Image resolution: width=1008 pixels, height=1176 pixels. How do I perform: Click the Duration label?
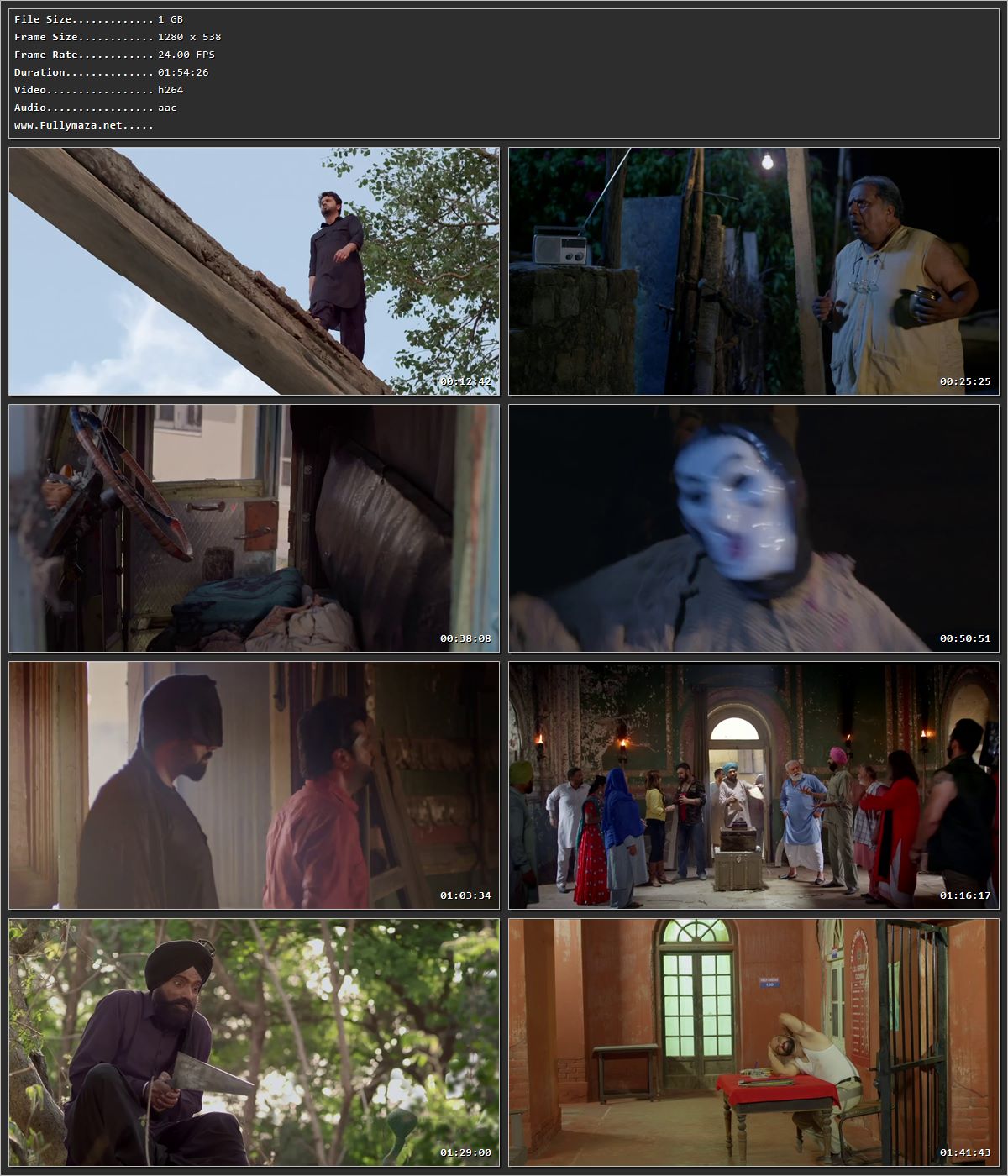pyautogui.click(x=39, y=72)
